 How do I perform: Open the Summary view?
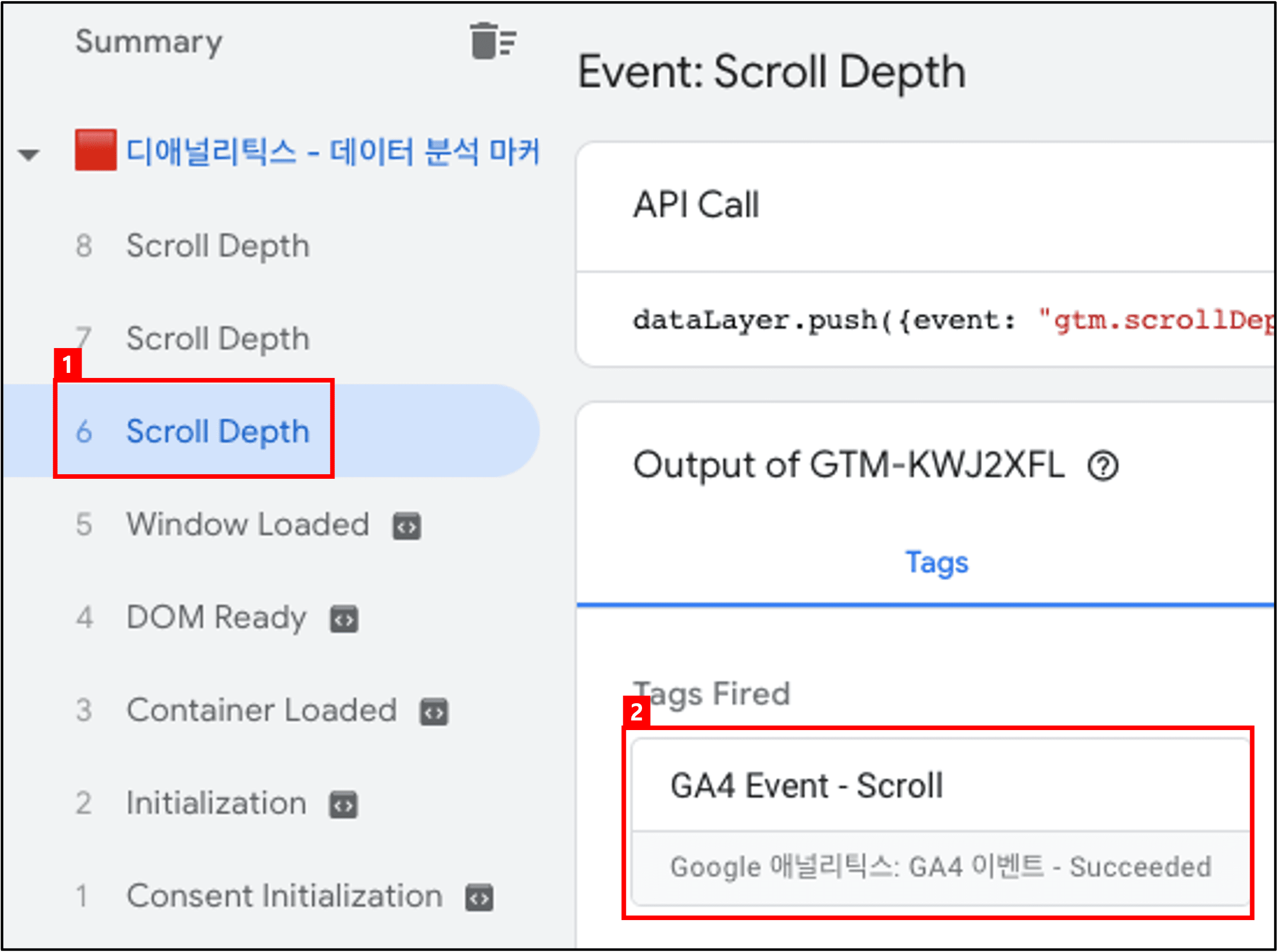click(x=148, y=42)
